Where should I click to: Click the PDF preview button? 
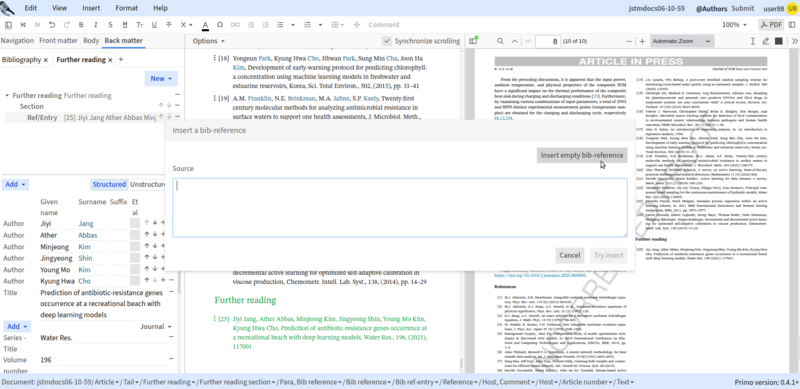[x=771, y=25]
